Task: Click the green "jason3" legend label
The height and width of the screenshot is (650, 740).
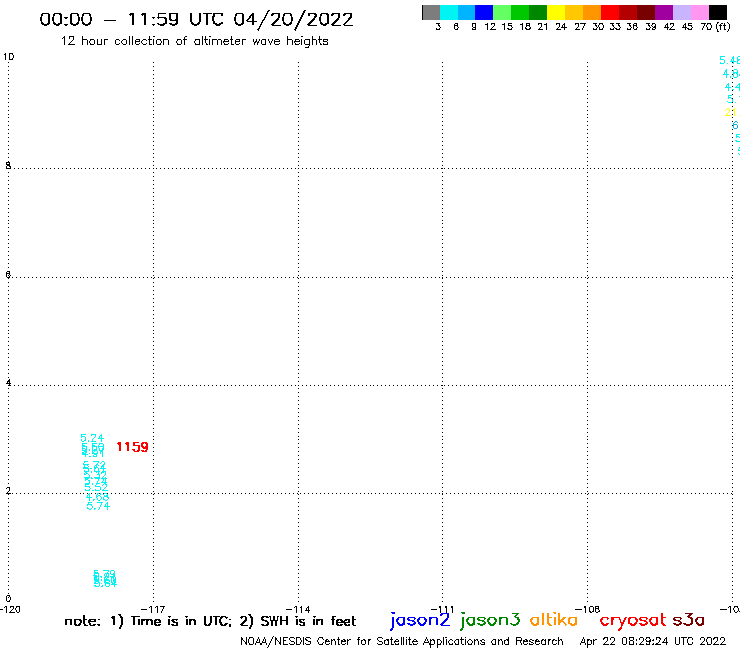Action: point(490,620)
